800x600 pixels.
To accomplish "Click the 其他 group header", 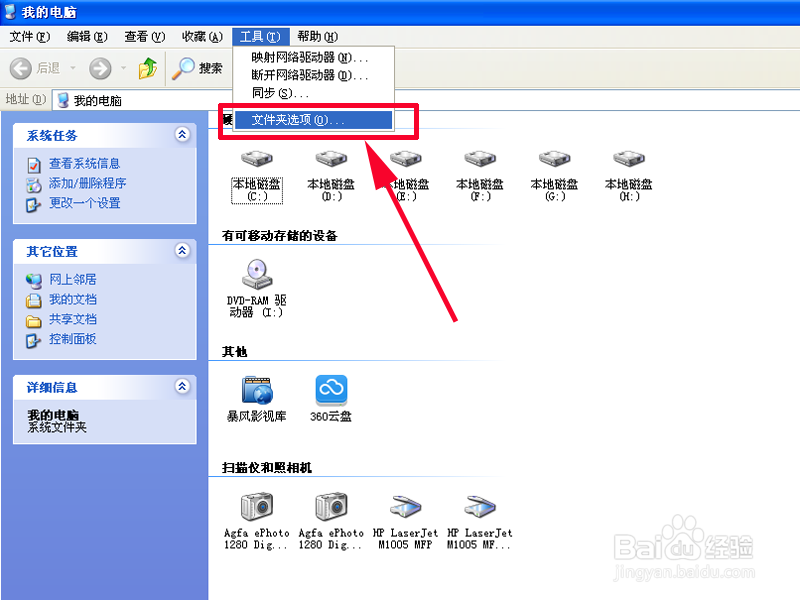I will tap(235, 352).
